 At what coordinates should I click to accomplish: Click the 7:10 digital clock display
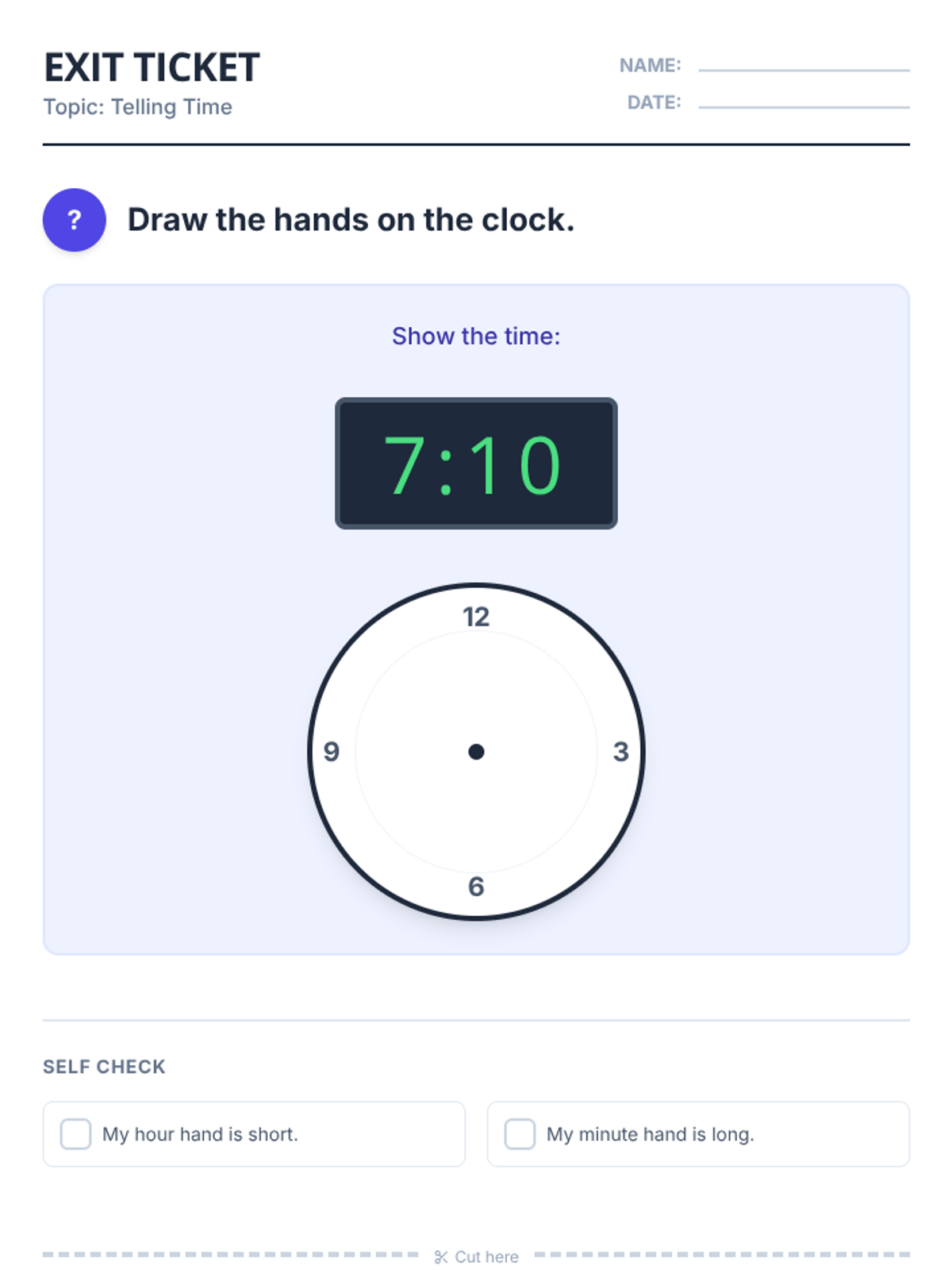(x=475, y=464)
